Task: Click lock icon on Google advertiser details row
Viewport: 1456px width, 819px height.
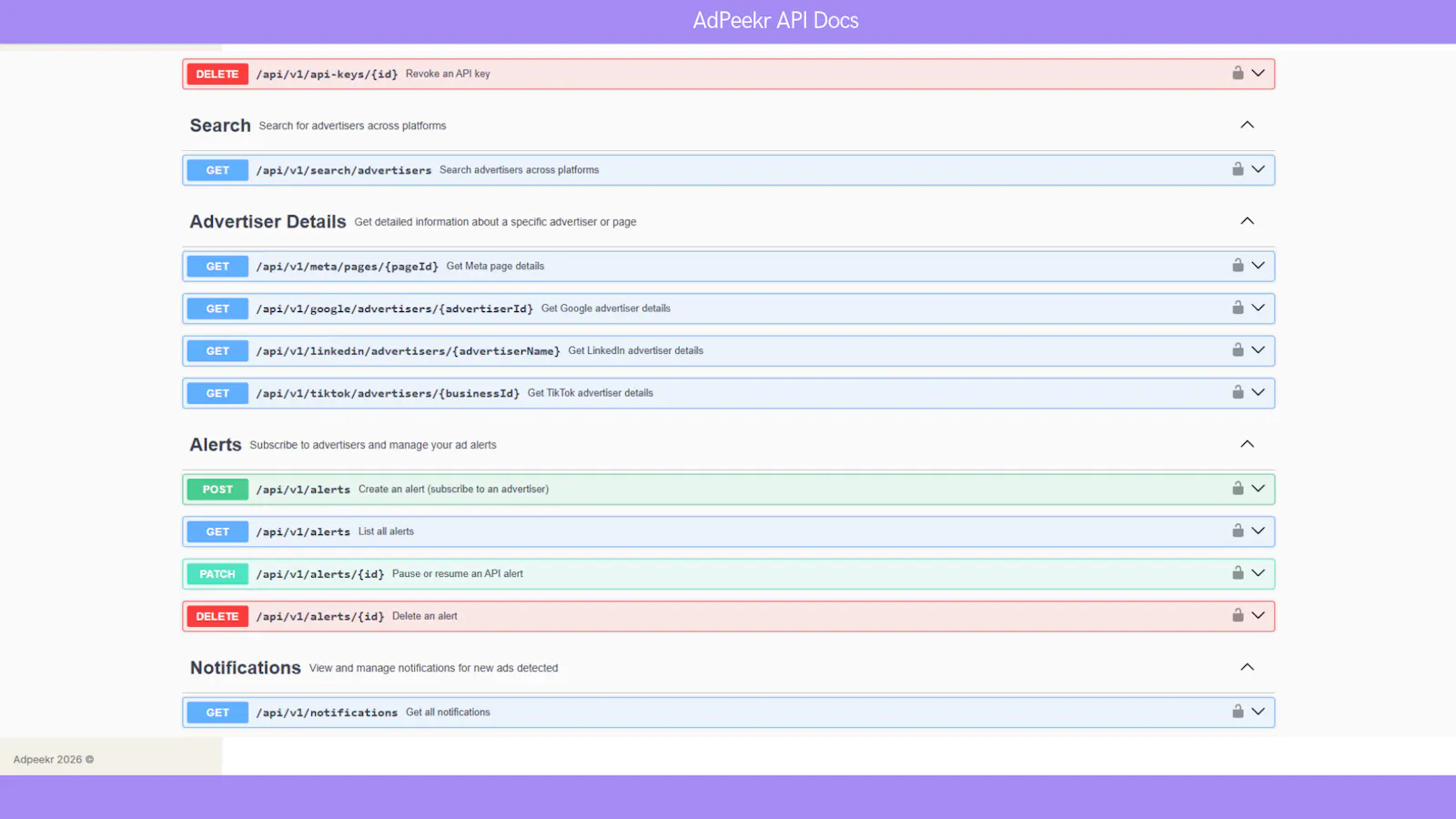Action: 1238,308
